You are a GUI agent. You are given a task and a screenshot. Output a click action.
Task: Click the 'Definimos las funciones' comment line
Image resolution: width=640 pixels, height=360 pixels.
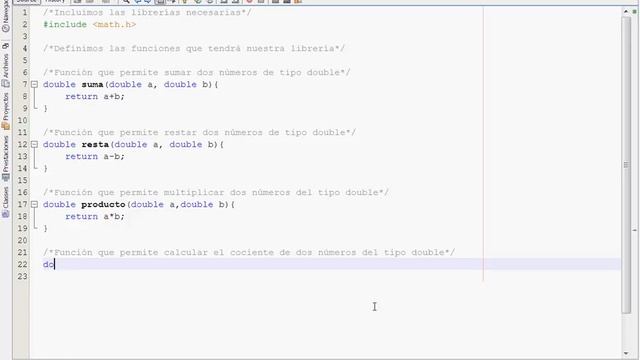coord(194,49)
